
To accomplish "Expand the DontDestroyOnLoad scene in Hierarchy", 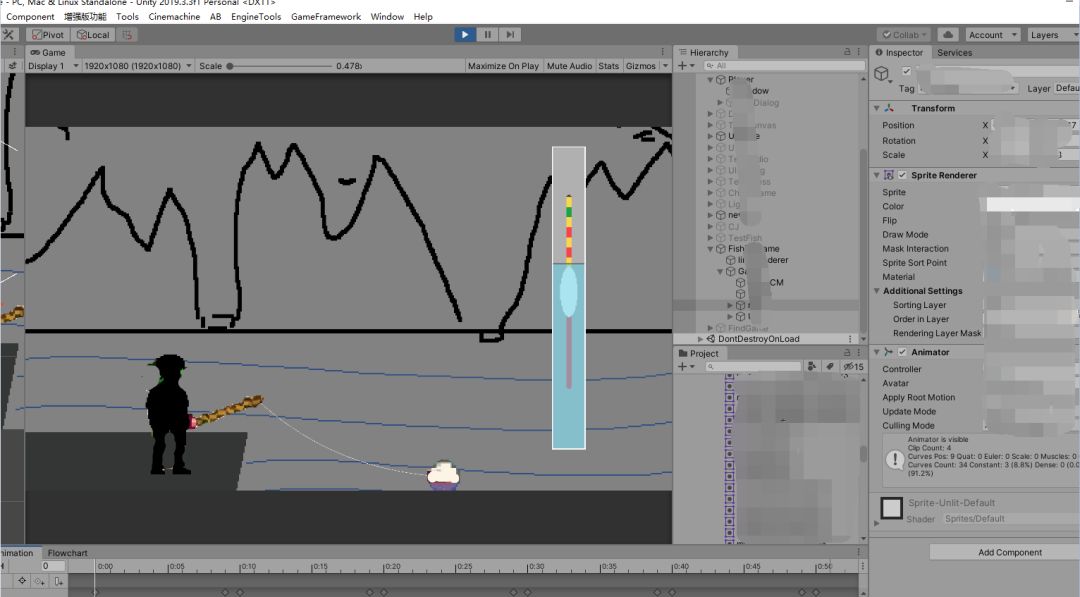I will click(700, 339).
